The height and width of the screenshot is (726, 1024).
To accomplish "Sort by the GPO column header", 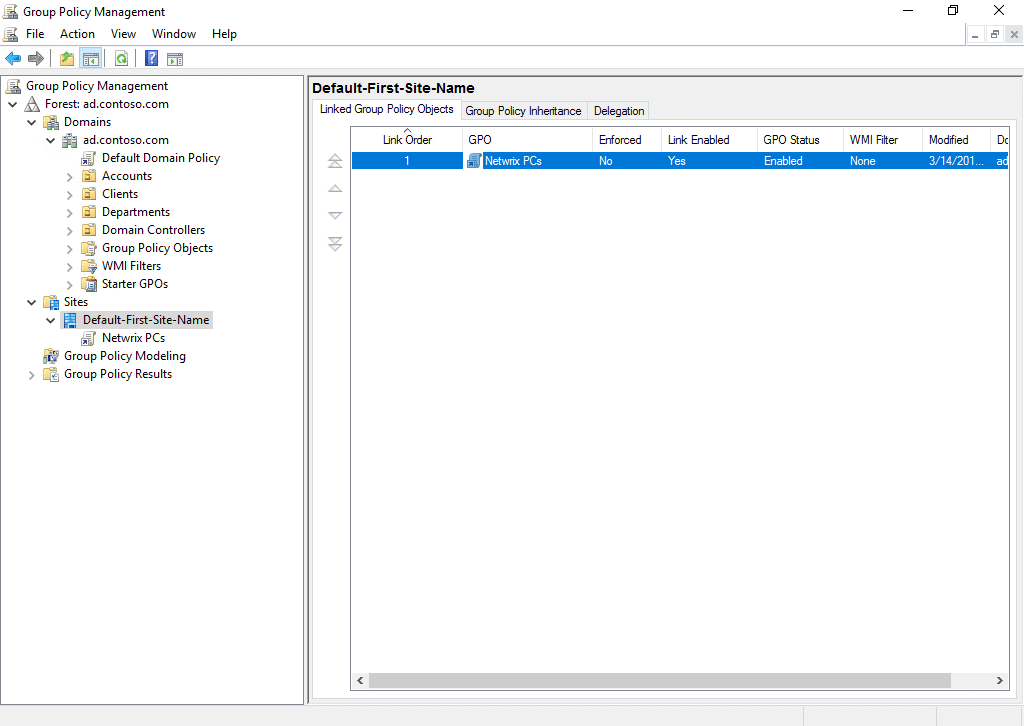I will point(527,140).
